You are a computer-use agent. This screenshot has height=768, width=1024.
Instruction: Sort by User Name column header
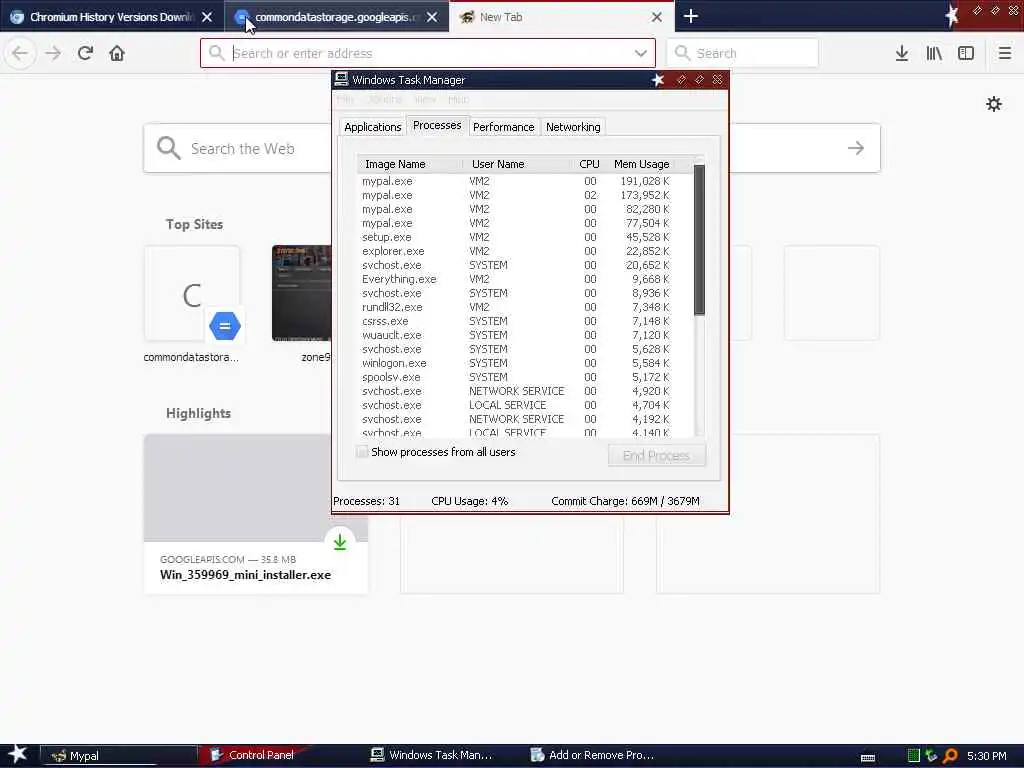pos(516,164)
